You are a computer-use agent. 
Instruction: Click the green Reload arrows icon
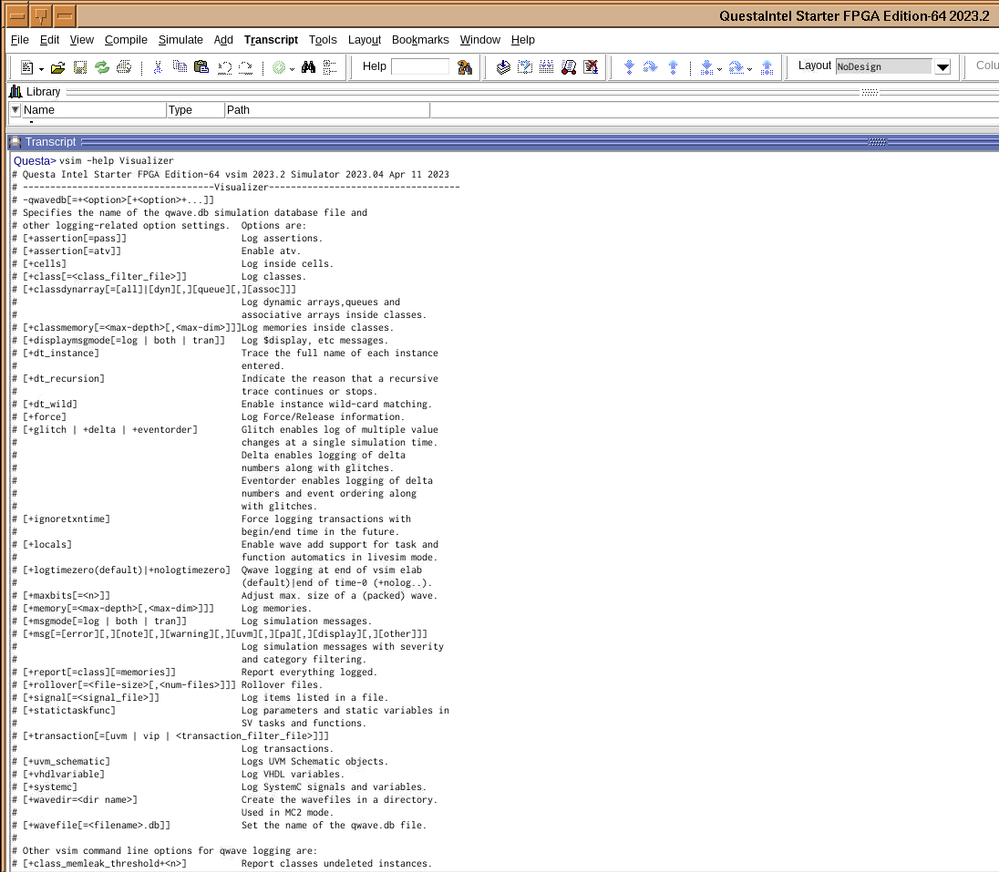click(x=102, y=67)
